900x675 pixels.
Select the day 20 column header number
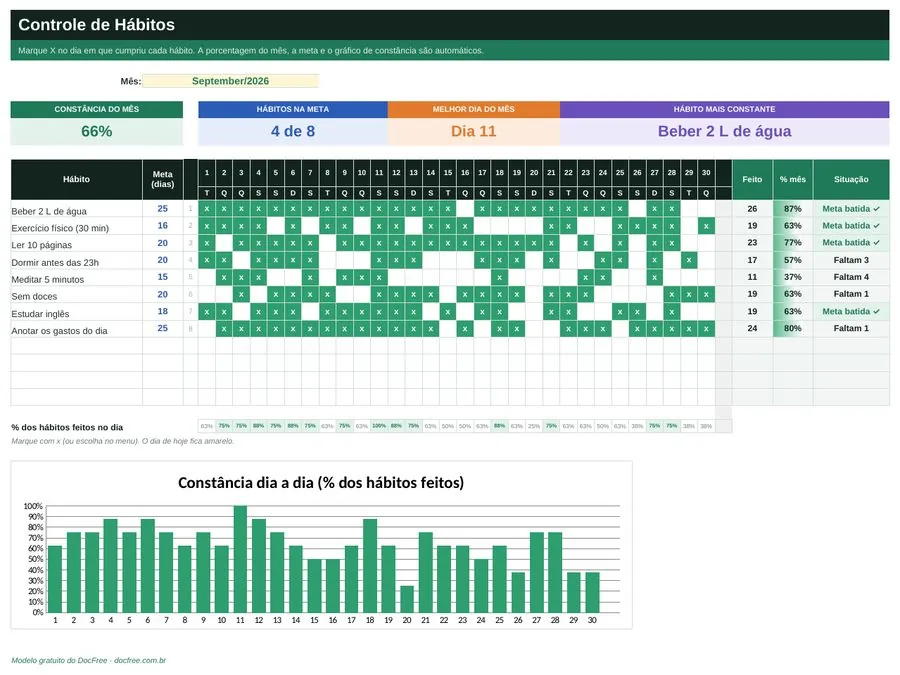click(534, 172)
